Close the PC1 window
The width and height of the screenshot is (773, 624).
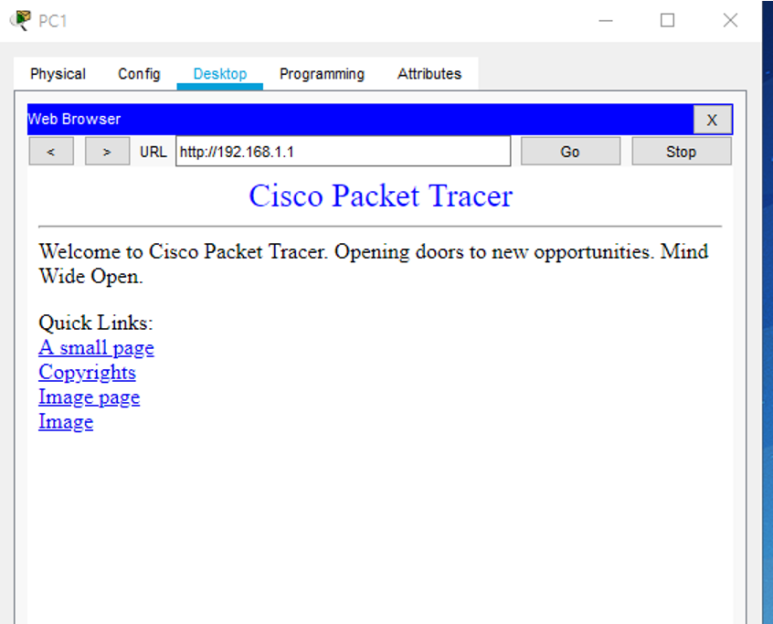pyautogui.click(x=730, y=20)
